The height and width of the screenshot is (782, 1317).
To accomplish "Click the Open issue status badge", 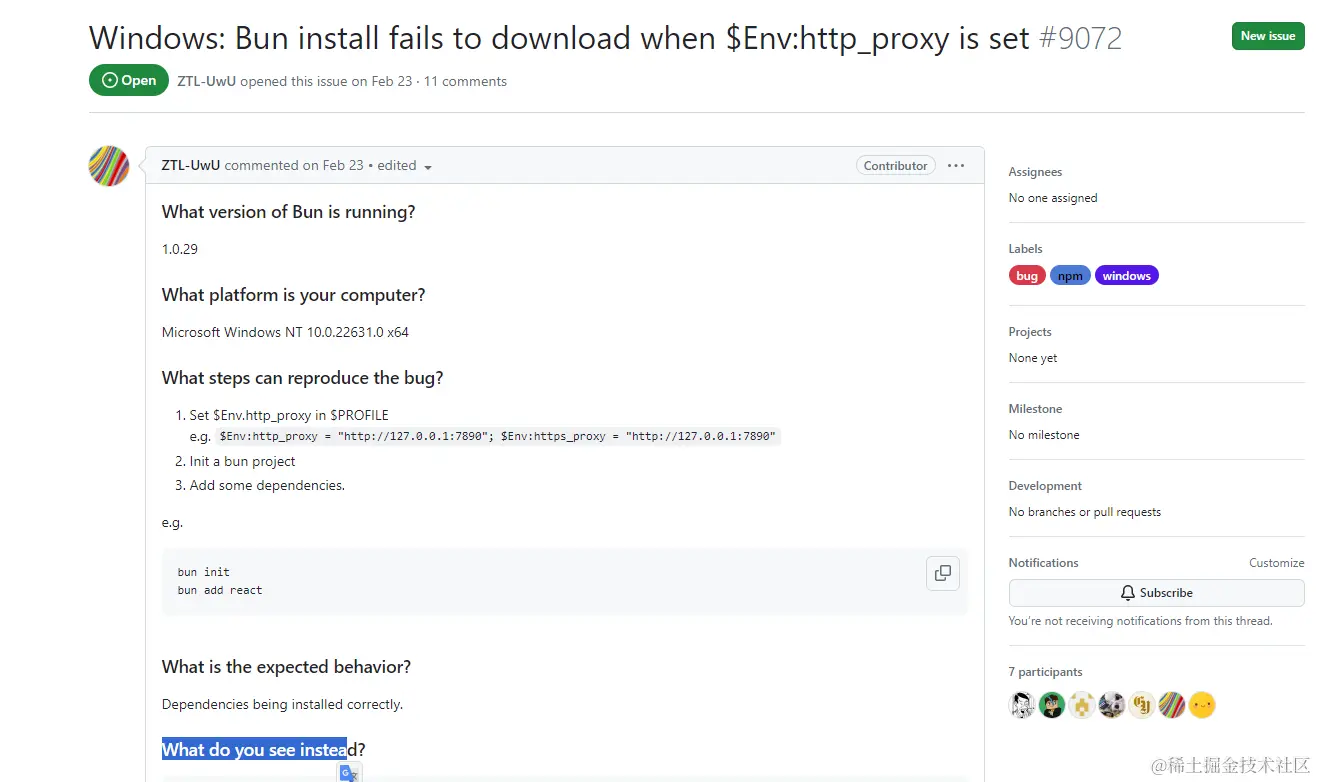I will (129, 80).
